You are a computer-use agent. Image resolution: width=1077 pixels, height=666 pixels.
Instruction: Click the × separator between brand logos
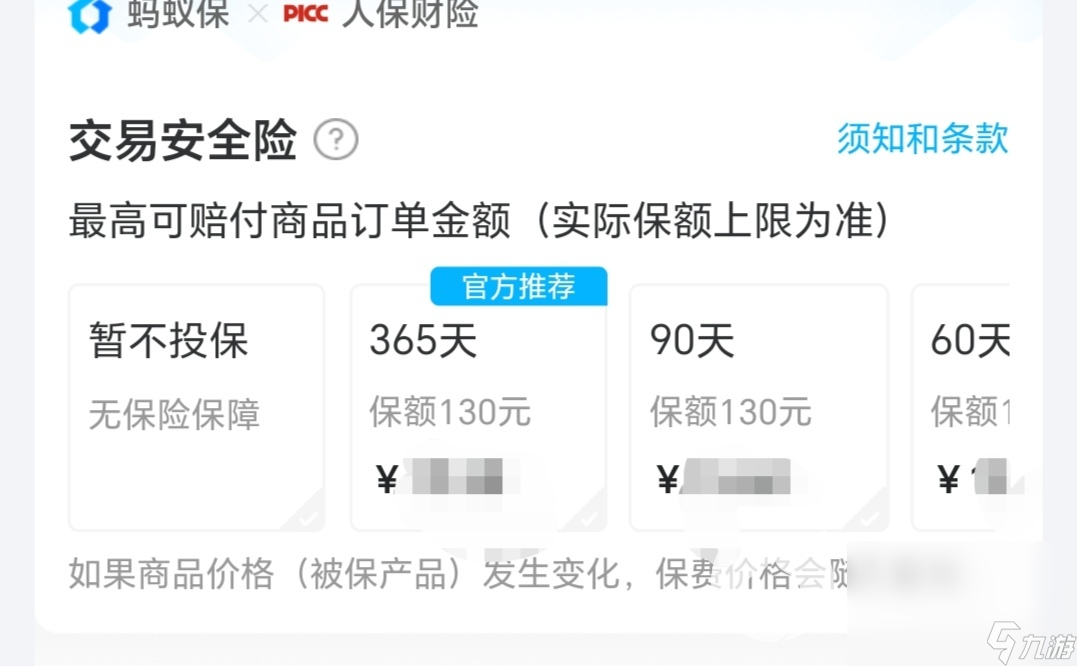[258, 14]
